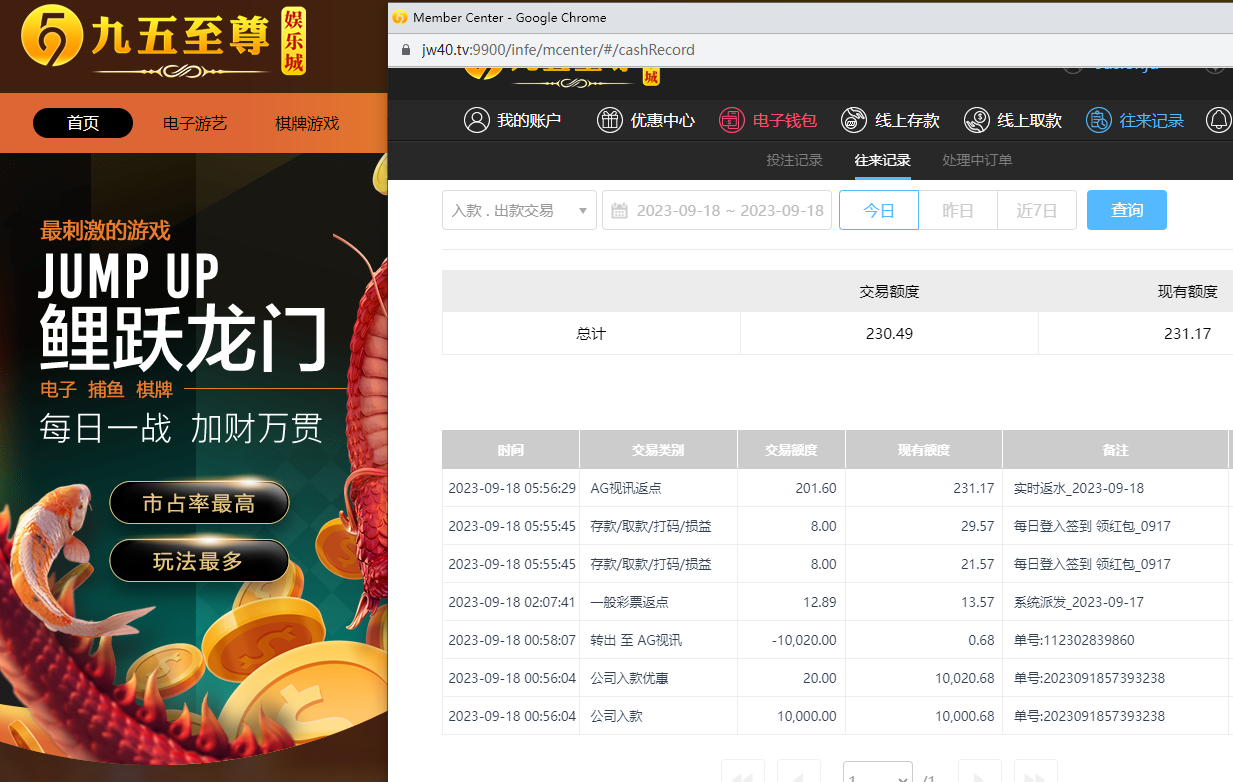The width and height of the screenshot is (1233, 782).
Task: Click 交易额度 table column header
Action: [x=791, y=450]
